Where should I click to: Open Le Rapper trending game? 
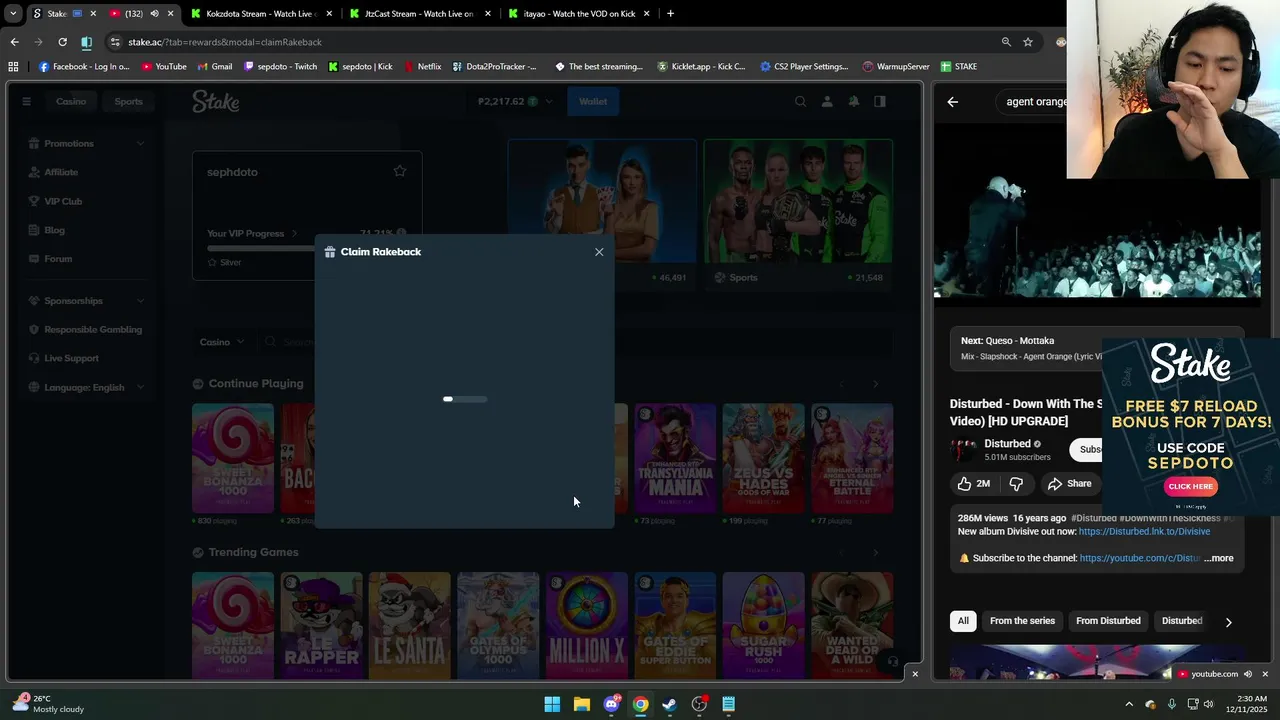click(x=321, y=626)
